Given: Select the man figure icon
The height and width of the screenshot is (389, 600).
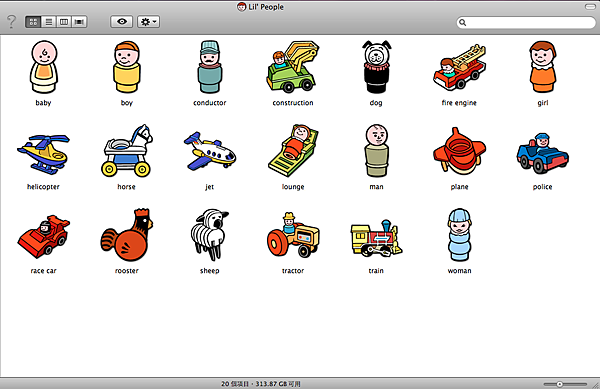Looking at the screenshot, I should [x=377, y=151].
